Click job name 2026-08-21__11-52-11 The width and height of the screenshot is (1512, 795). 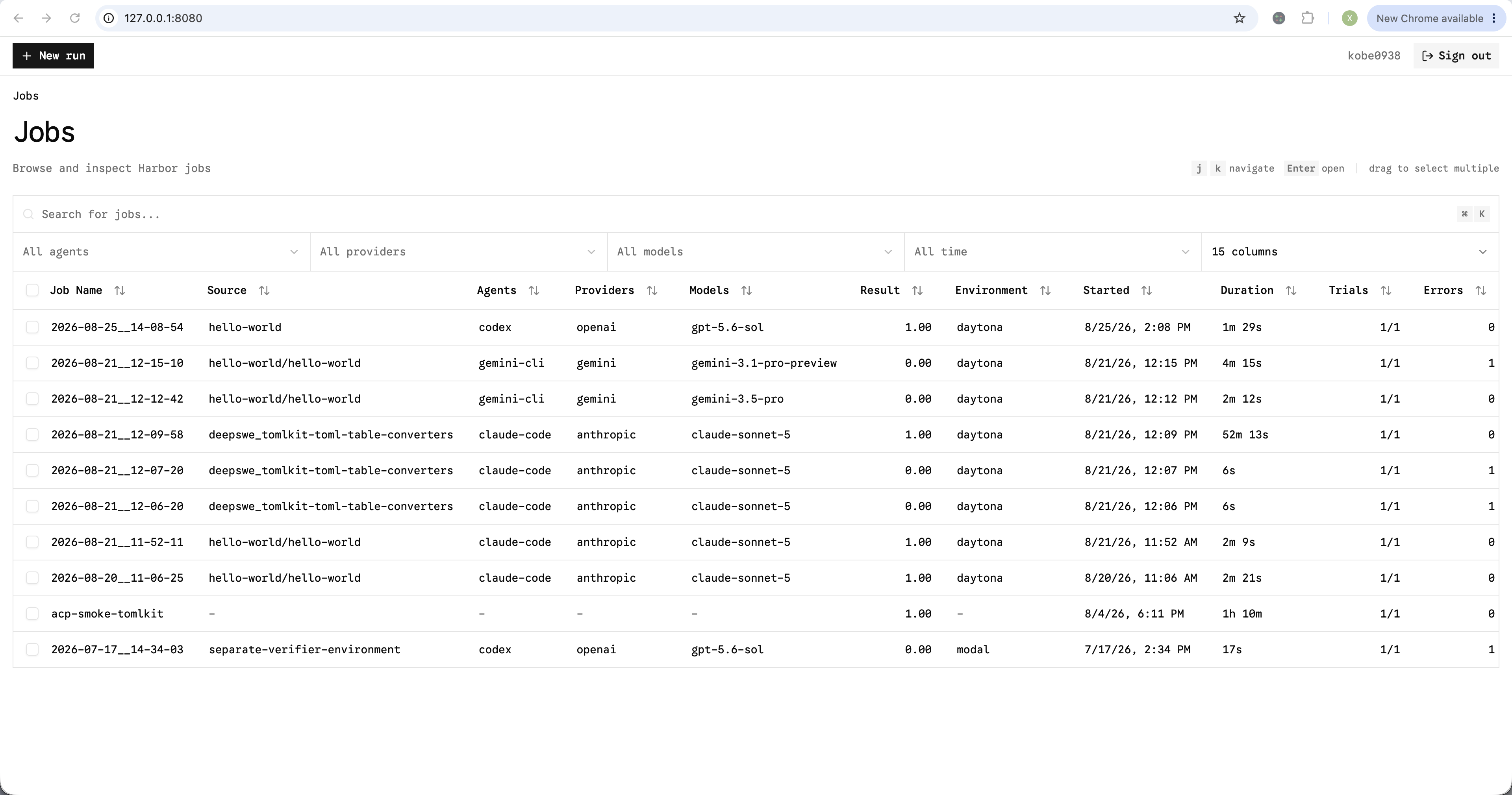click(x=117, y=542)
